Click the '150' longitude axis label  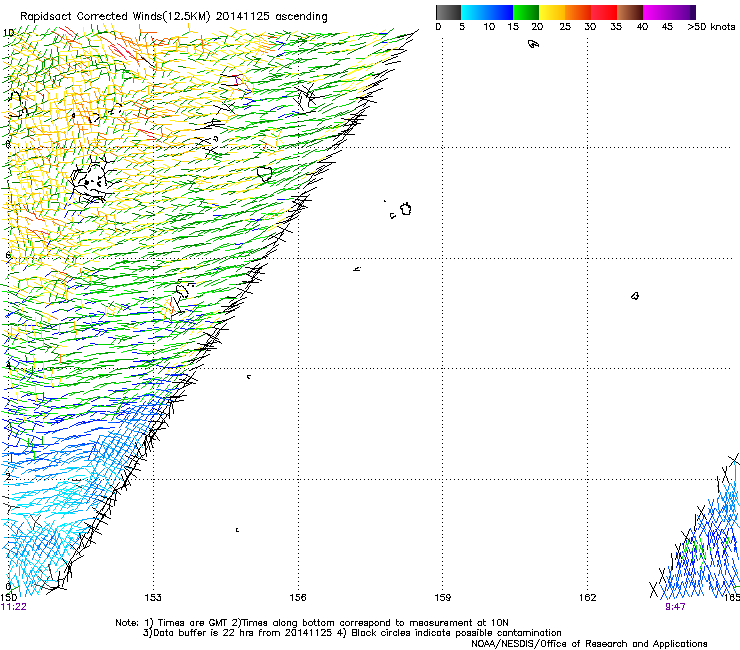click(8, 598)
